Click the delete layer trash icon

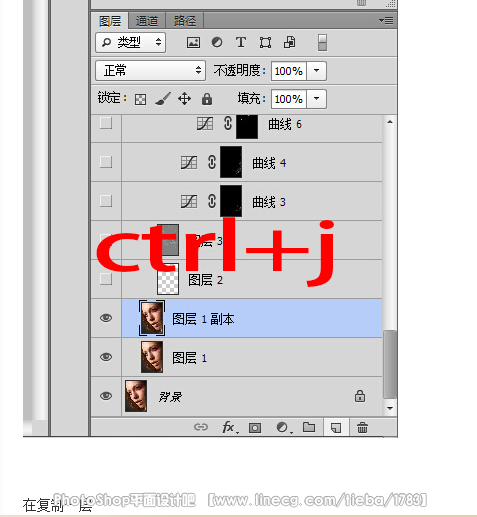[362, 427]
